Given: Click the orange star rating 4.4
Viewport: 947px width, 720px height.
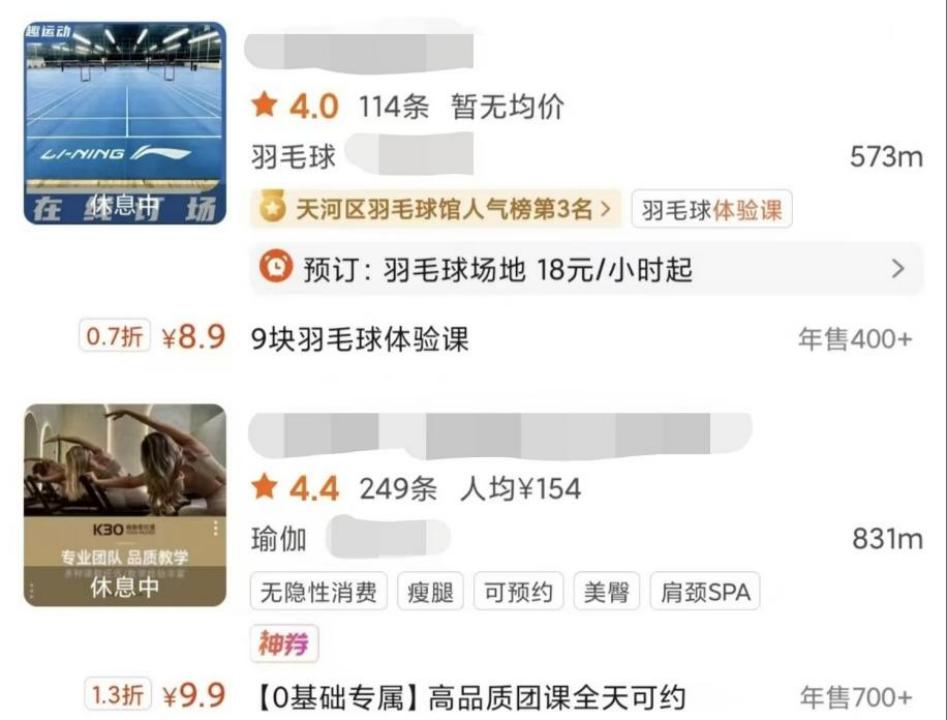Looking at the screenshot, I should pos(295,488).
